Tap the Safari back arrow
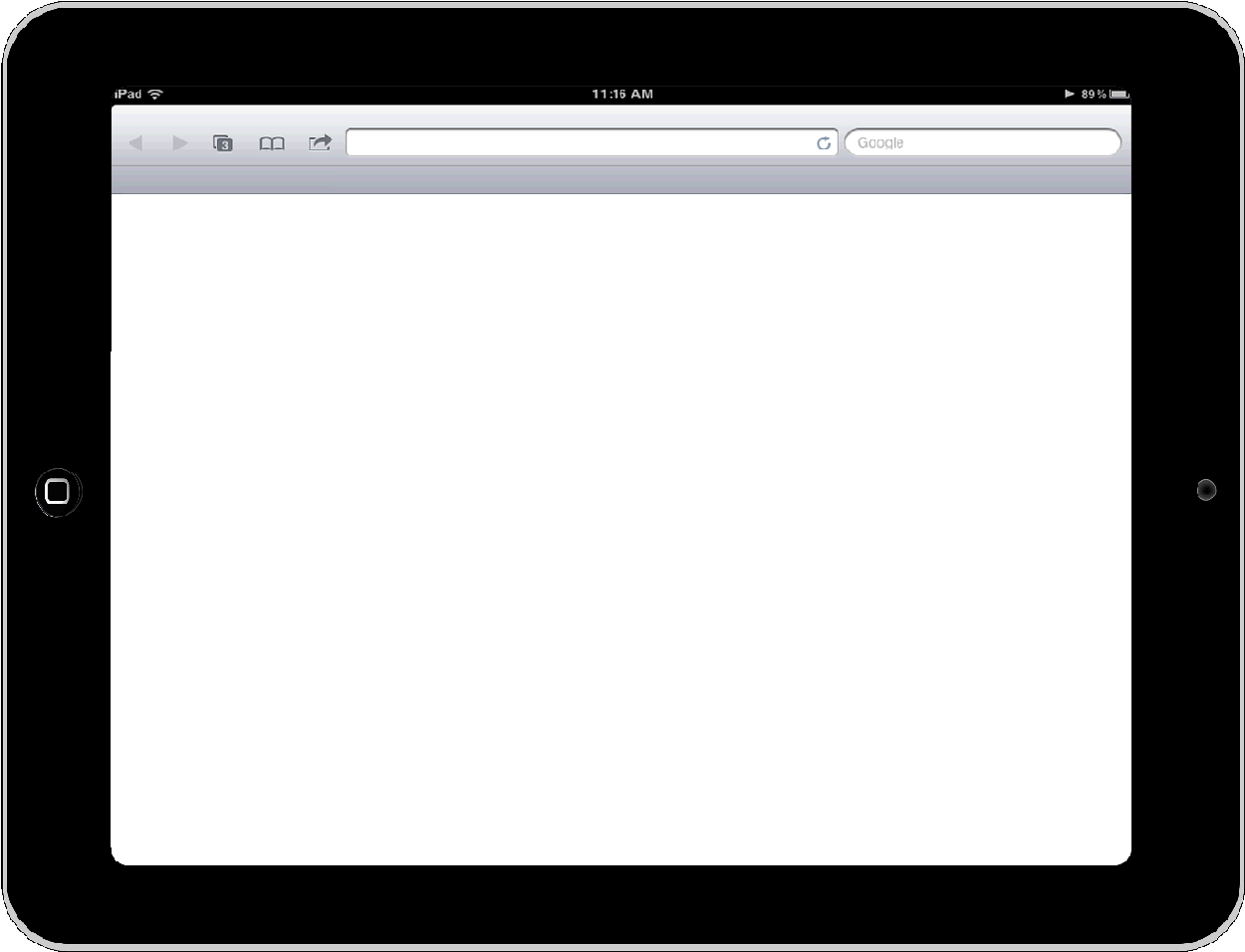Viewport: 1245px width, 952px height. pyautogui.click(x=136, y=143)
